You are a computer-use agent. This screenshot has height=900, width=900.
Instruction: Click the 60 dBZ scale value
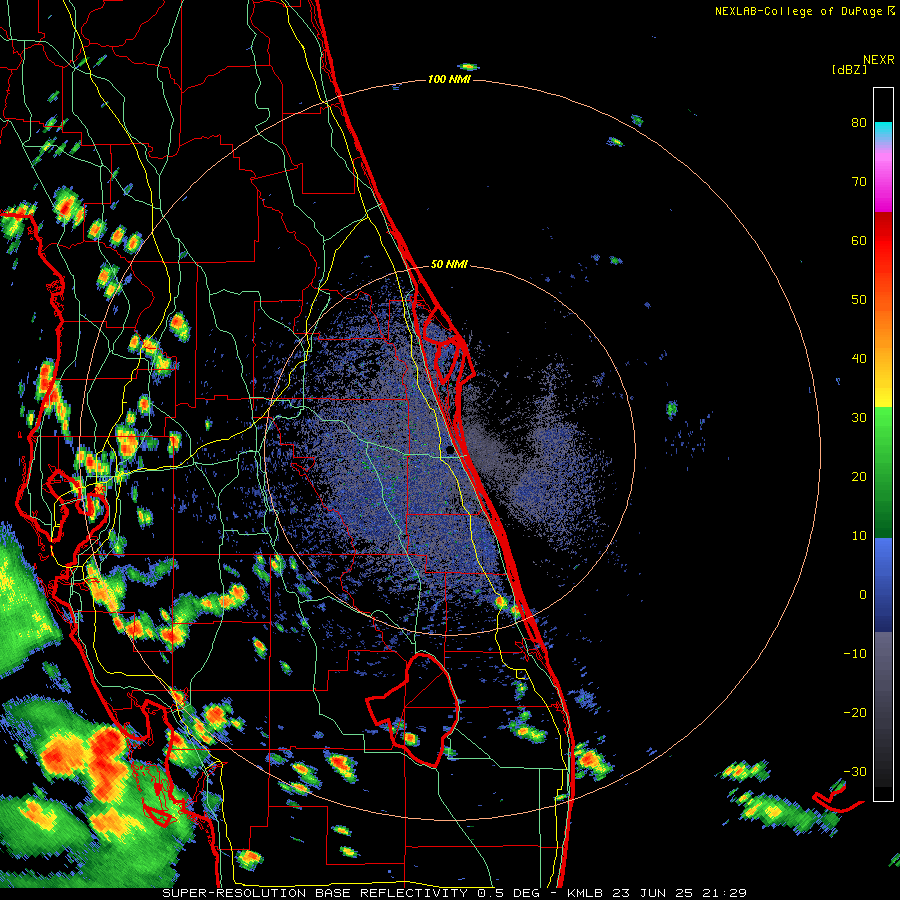859,241
